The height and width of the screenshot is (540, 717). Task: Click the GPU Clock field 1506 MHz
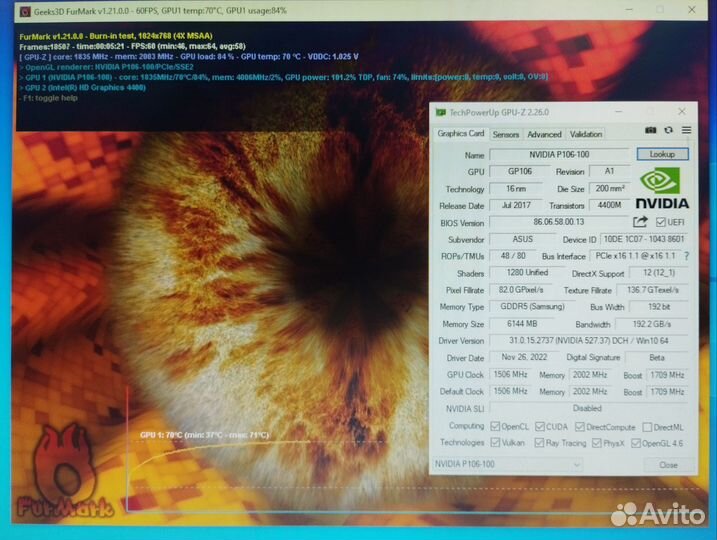click(510, 374)
